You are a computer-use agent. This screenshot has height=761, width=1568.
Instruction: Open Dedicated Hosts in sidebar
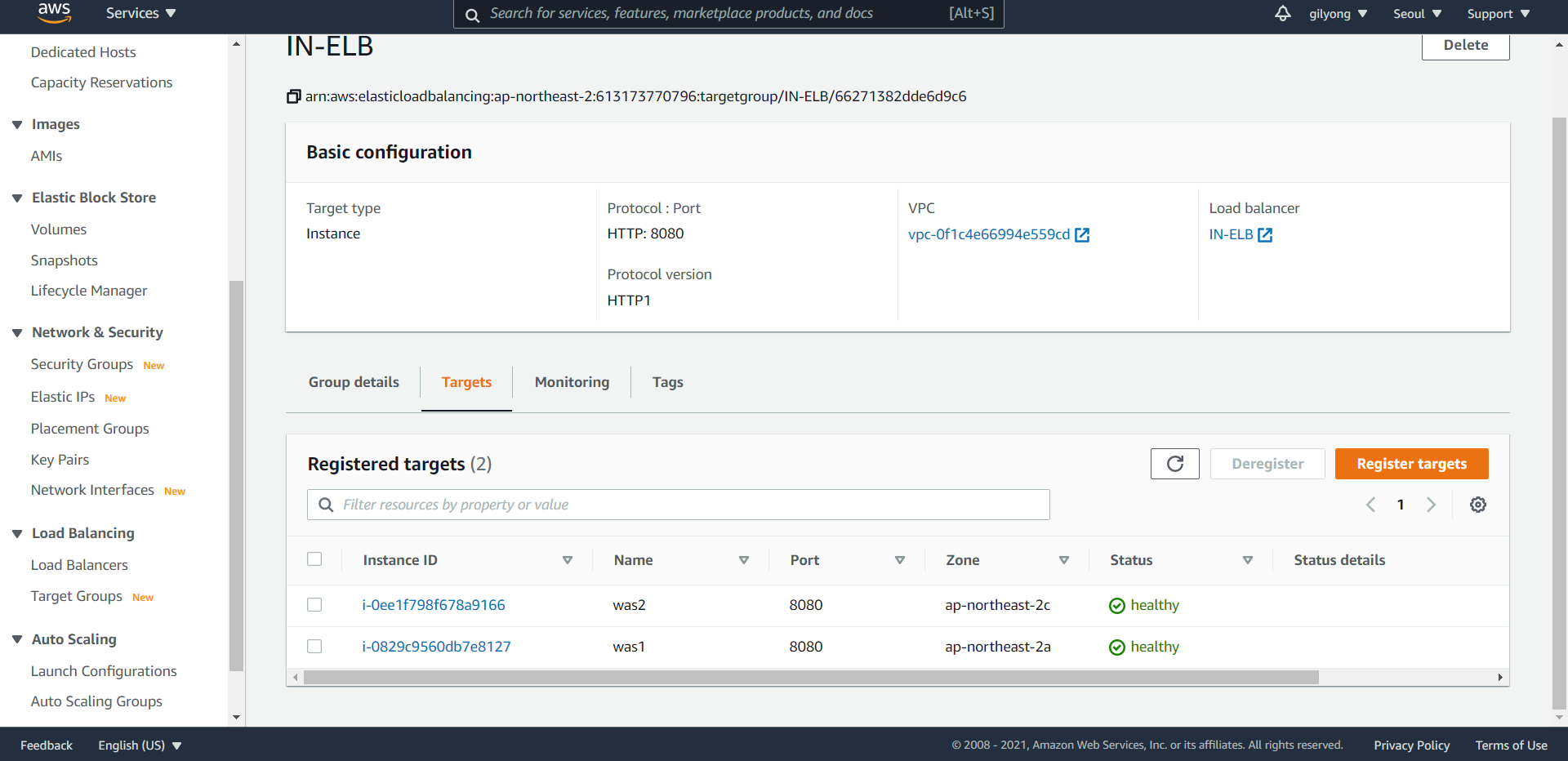click(x=83, y=52)
